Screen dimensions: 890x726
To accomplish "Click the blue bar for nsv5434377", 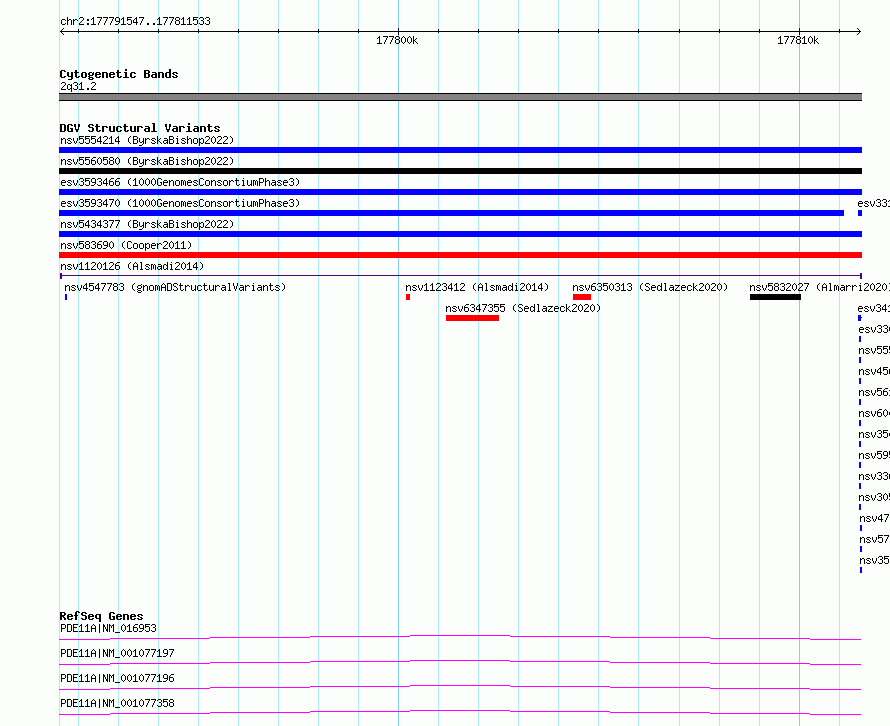I will point(460,234).
